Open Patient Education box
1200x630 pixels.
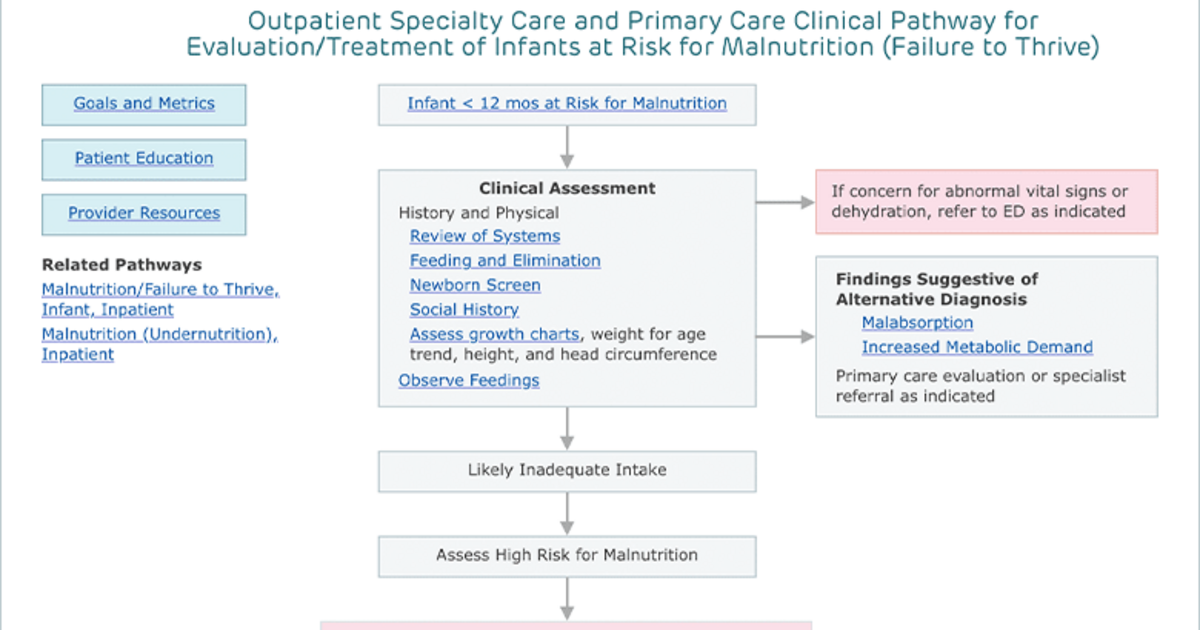144,158
